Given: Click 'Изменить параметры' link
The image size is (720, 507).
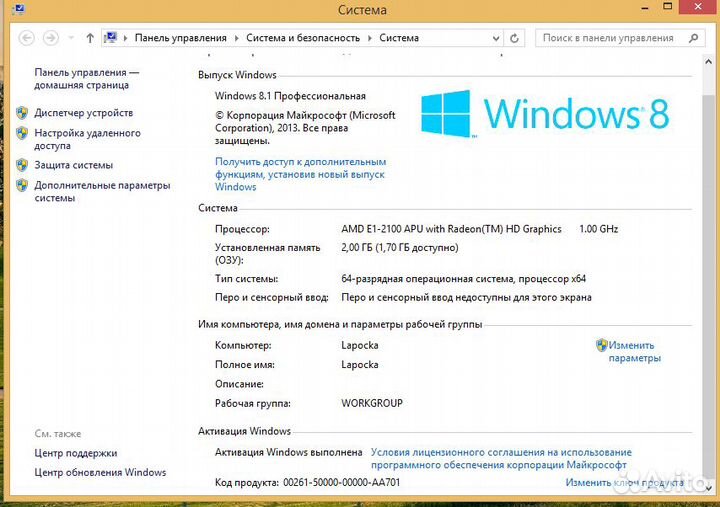Looking at the screenshot, I should coord(634,351).
